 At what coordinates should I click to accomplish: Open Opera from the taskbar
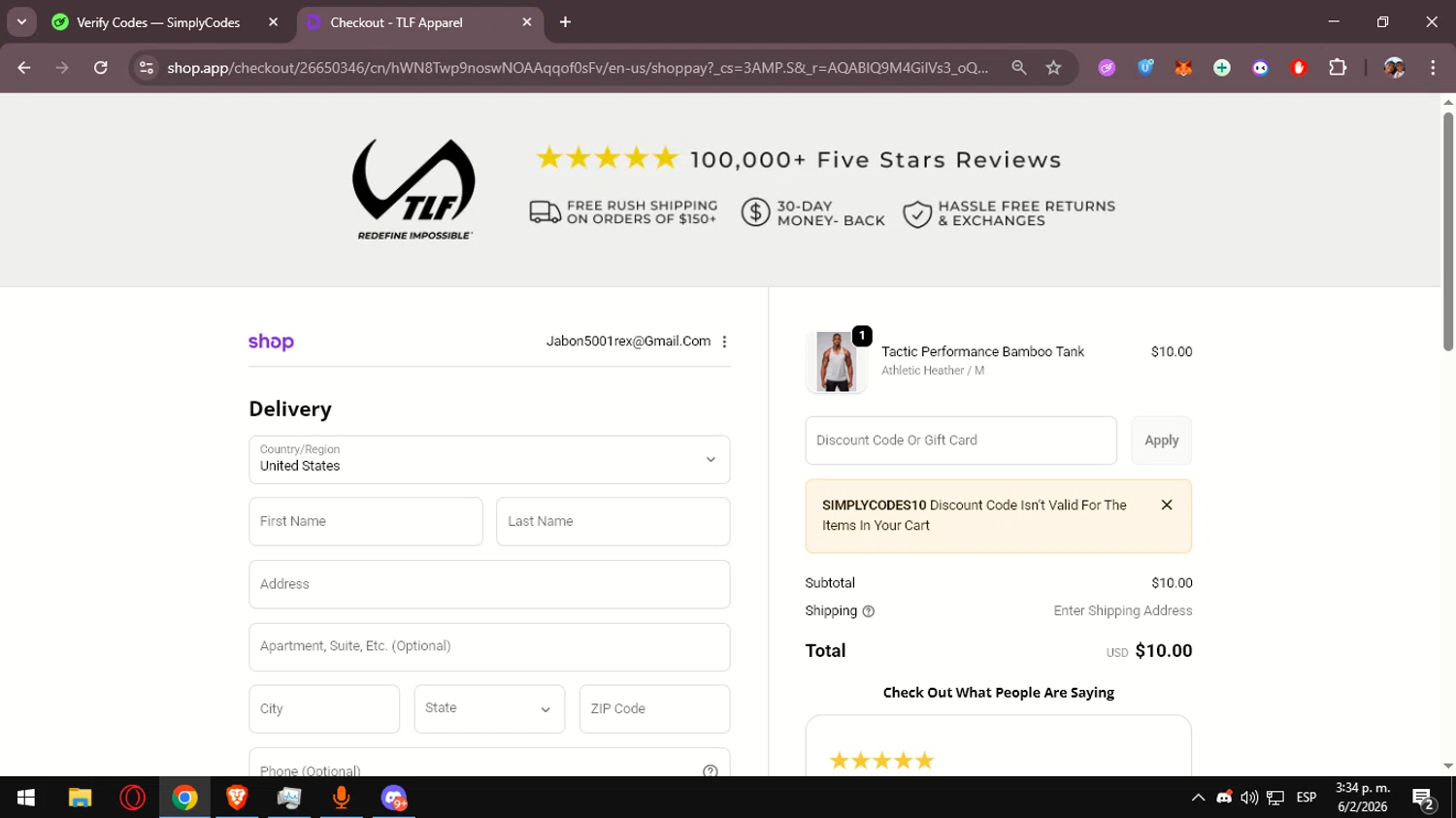[132, 798]
